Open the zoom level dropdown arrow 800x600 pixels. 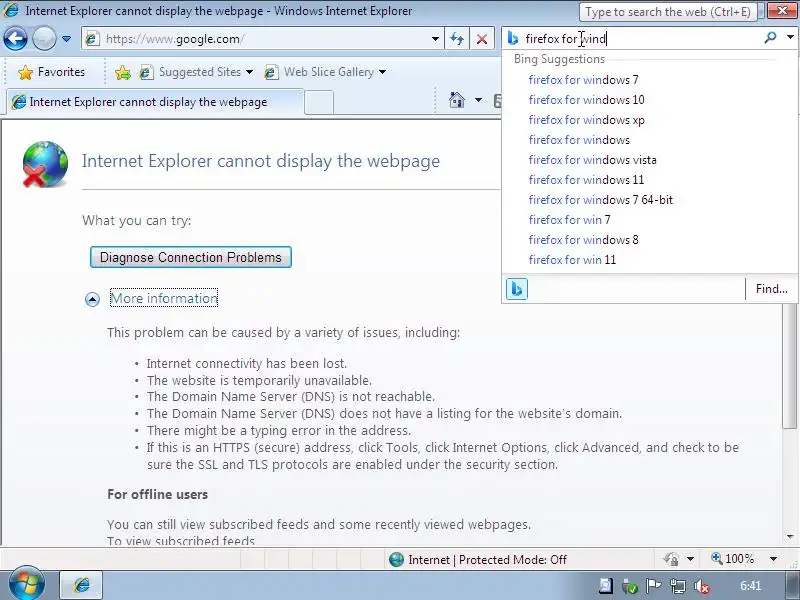(773, 559)
